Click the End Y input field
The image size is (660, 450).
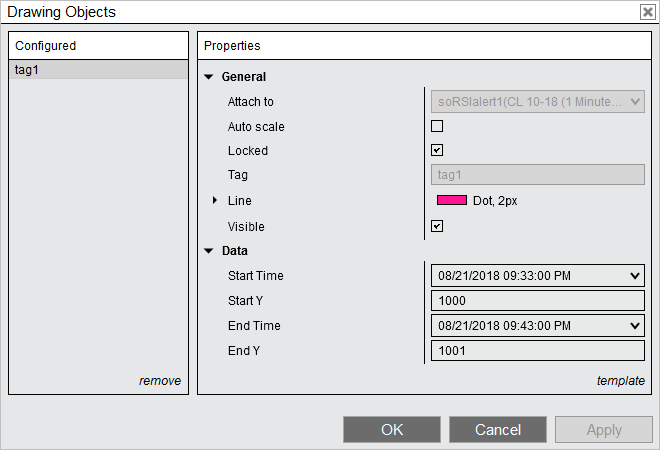tap(537, 351)
